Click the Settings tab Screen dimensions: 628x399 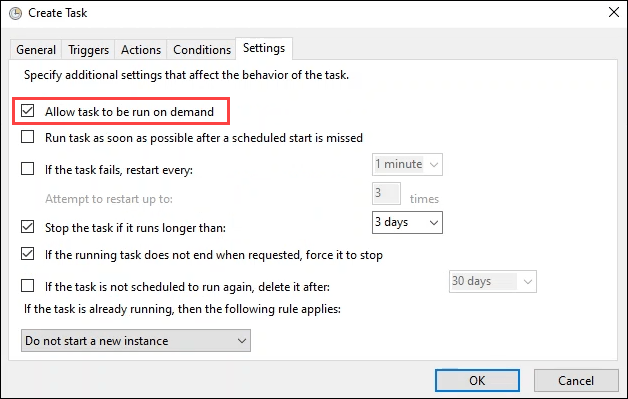point(264,48)
